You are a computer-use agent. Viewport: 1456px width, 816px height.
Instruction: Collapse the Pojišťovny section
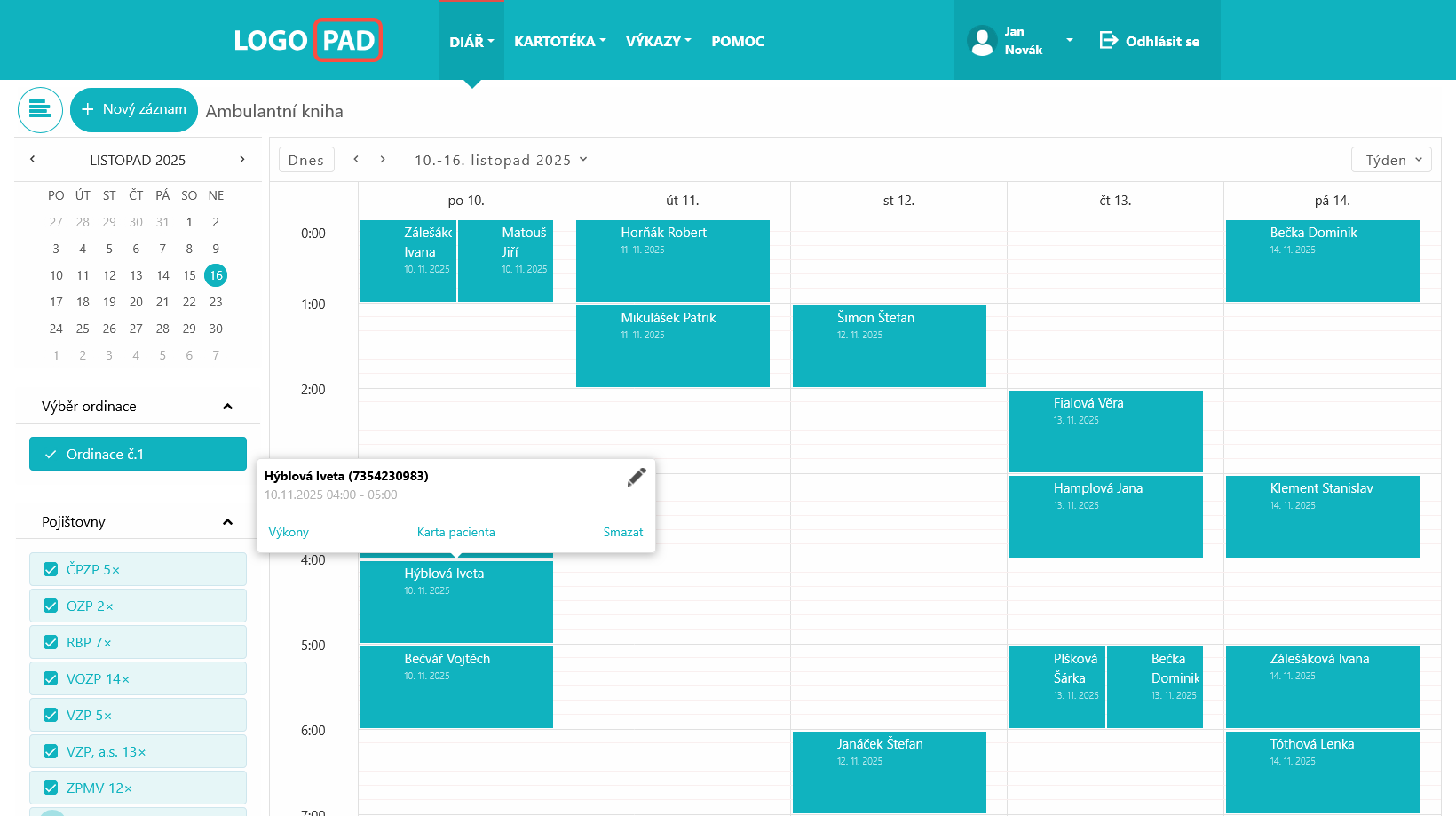click(227, 522)
